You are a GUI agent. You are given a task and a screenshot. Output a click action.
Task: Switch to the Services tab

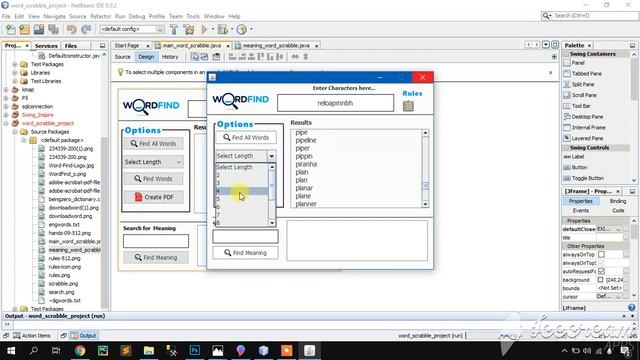click(46, 46)
